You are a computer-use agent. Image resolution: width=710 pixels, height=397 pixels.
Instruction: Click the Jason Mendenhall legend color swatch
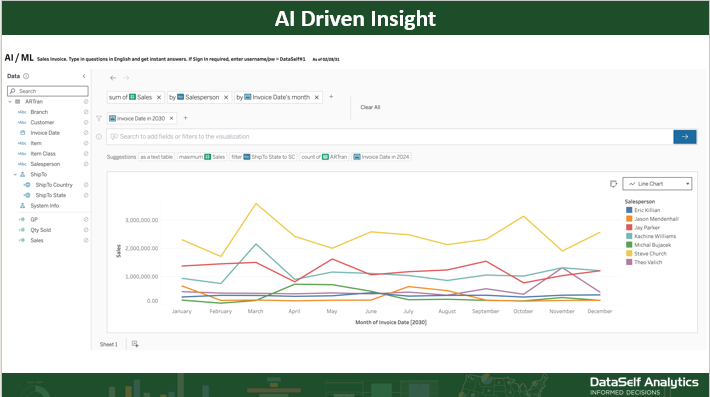629,219
